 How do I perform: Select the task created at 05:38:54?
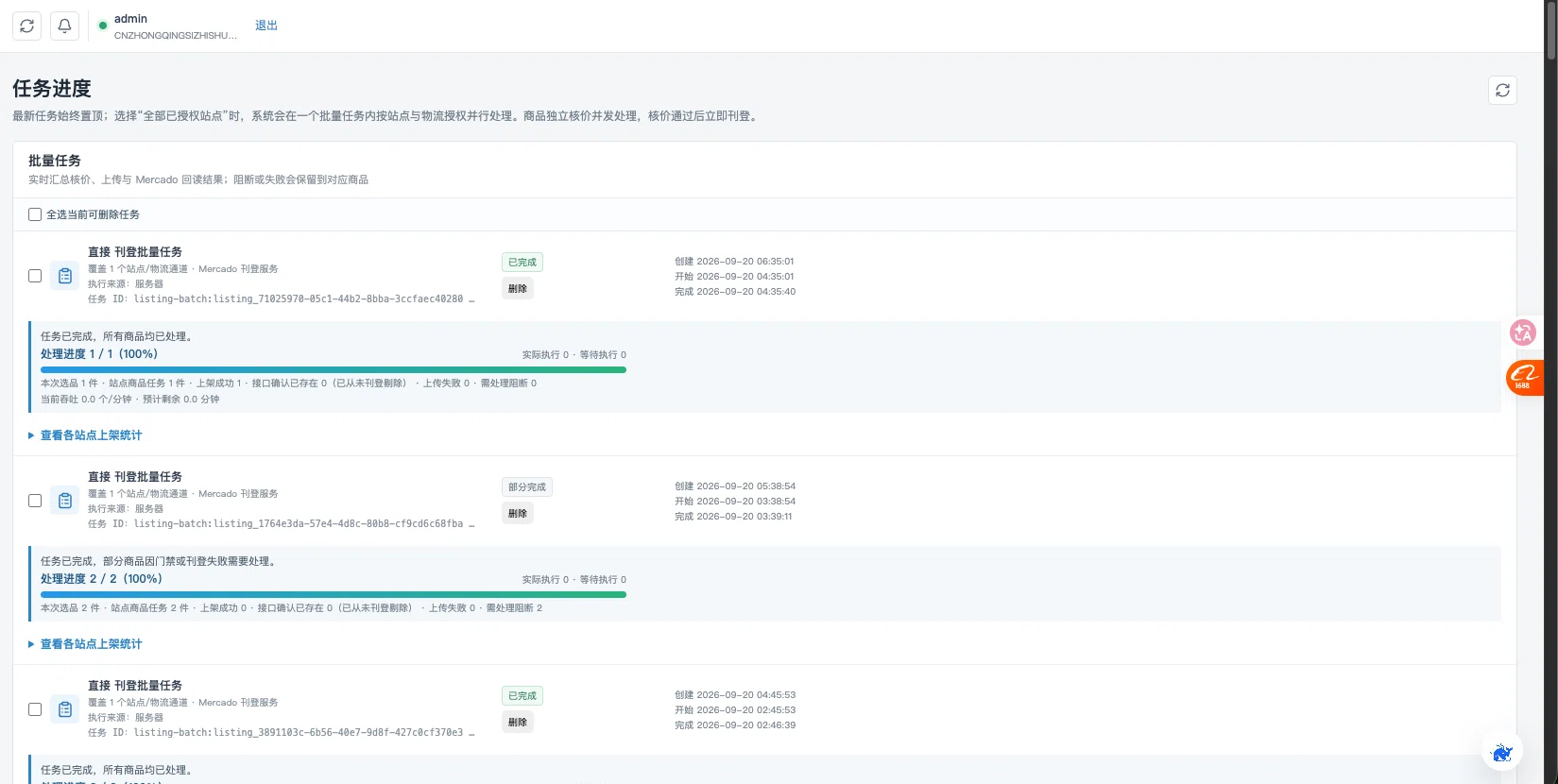pos(35,501)
